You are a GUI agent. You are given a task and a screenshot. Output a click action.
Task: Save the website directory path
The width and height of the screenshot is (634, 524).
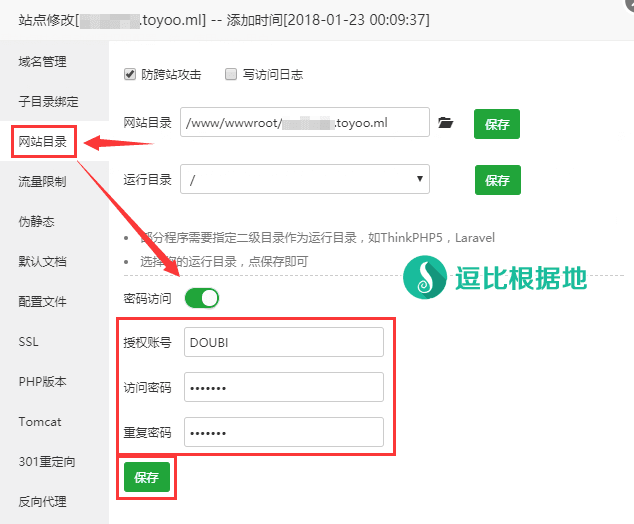[x=497, y=125]
